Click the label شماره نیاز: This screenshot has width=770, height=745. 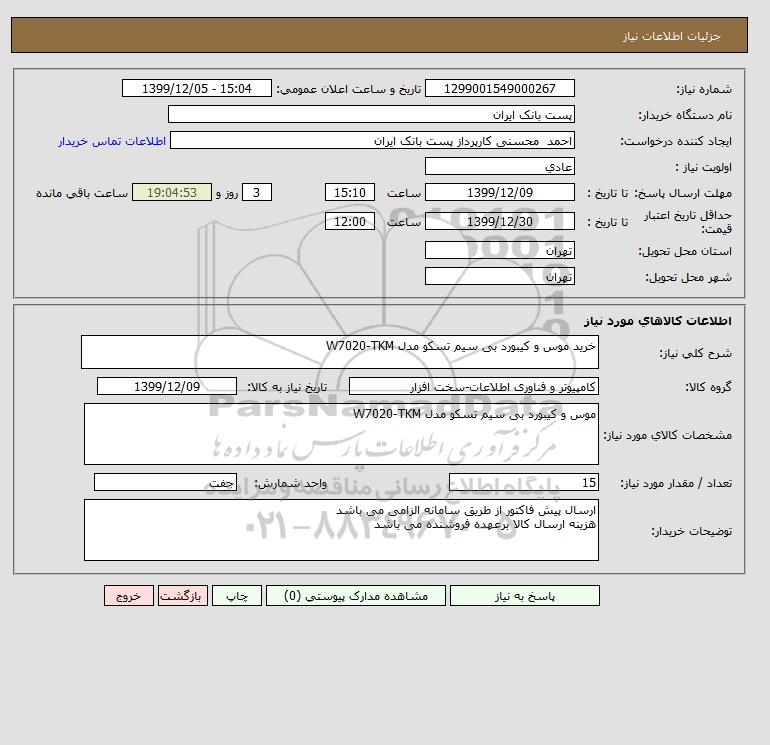pos(704,89)
